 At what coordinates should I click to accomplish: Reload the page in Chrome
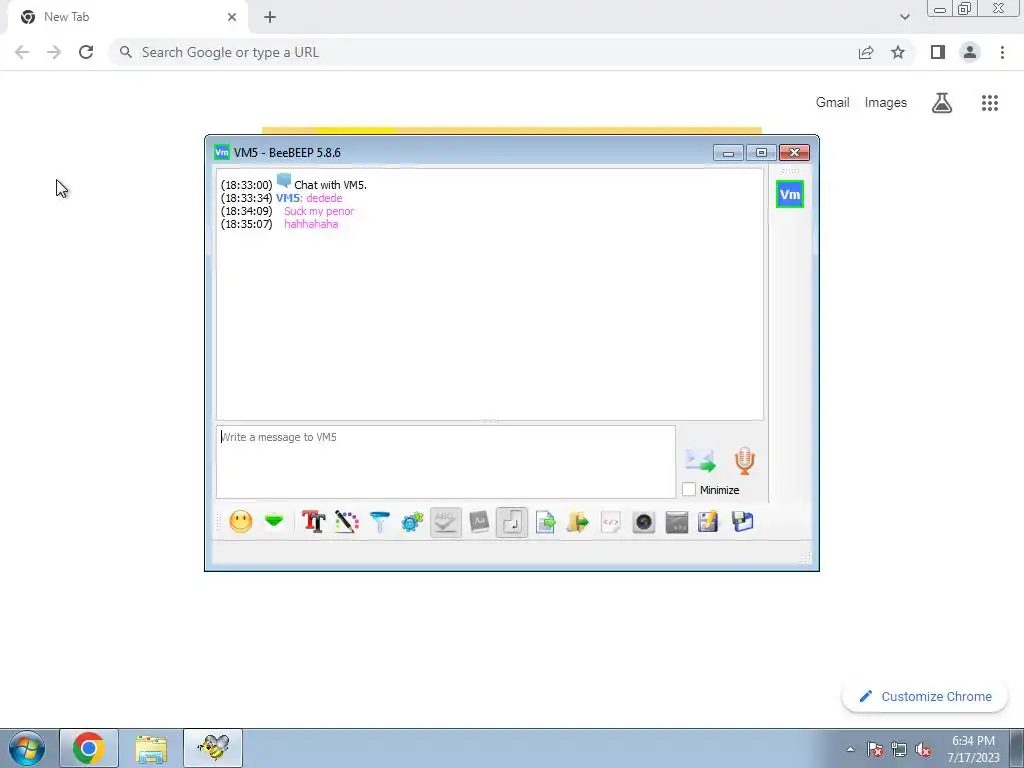click(x=86, y=52)
